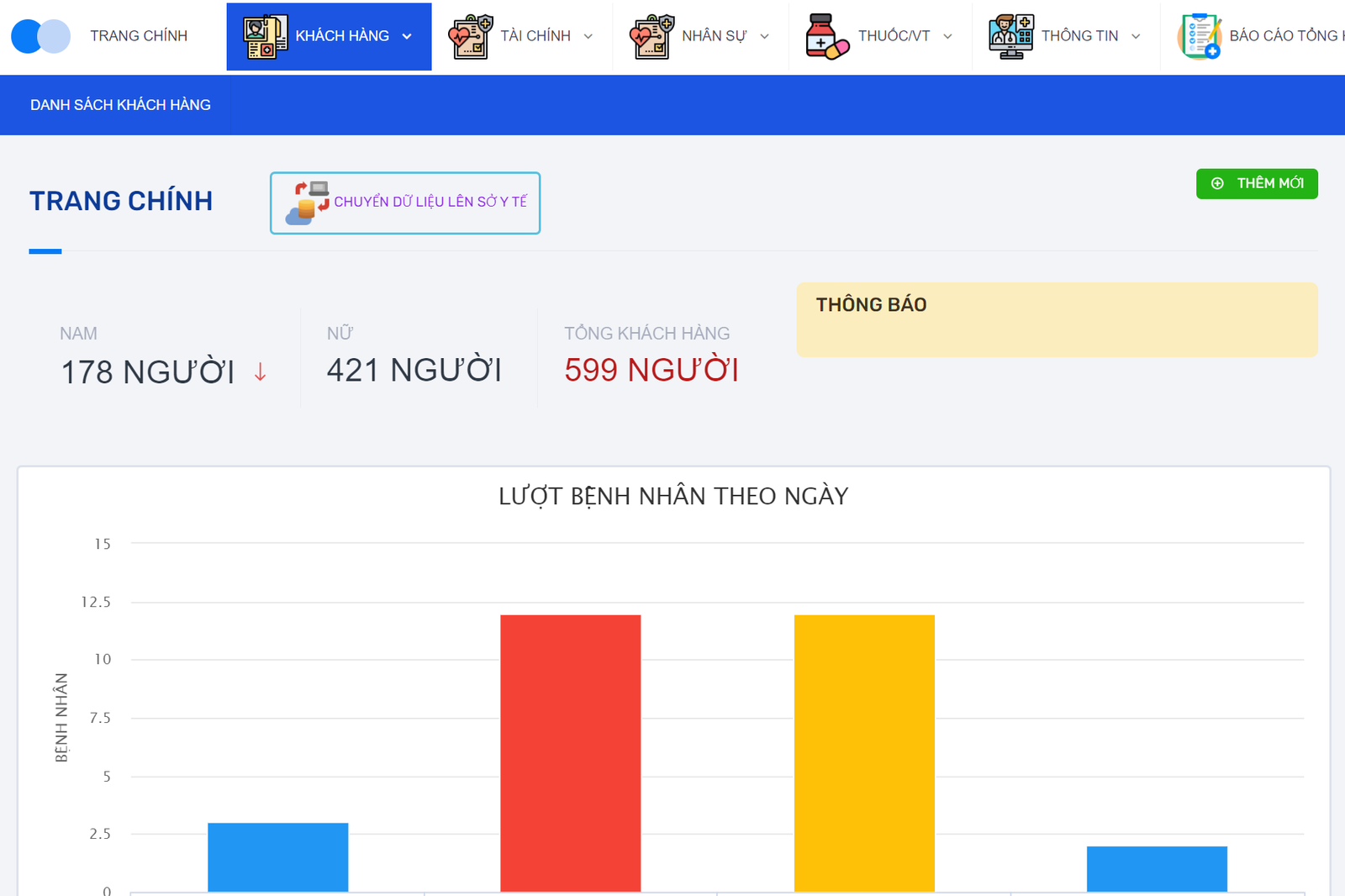This screenshot has height=896, width=1345.
Task: Open the Thuốc/VT dropdown arrow
Action: (947, 36)
